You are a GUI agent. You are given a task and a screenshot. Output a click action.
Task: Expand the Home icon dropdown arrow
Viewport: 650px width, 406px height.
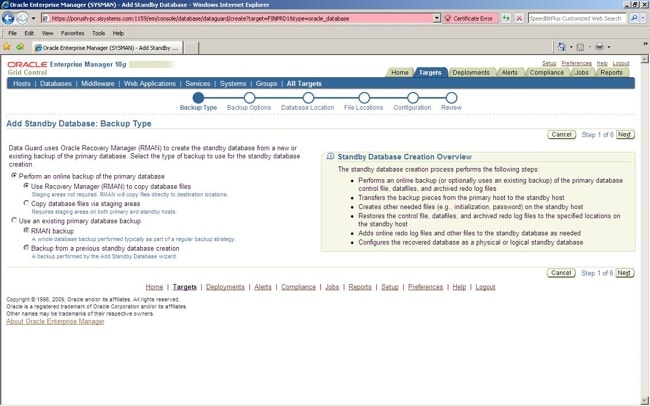point(571,47)
